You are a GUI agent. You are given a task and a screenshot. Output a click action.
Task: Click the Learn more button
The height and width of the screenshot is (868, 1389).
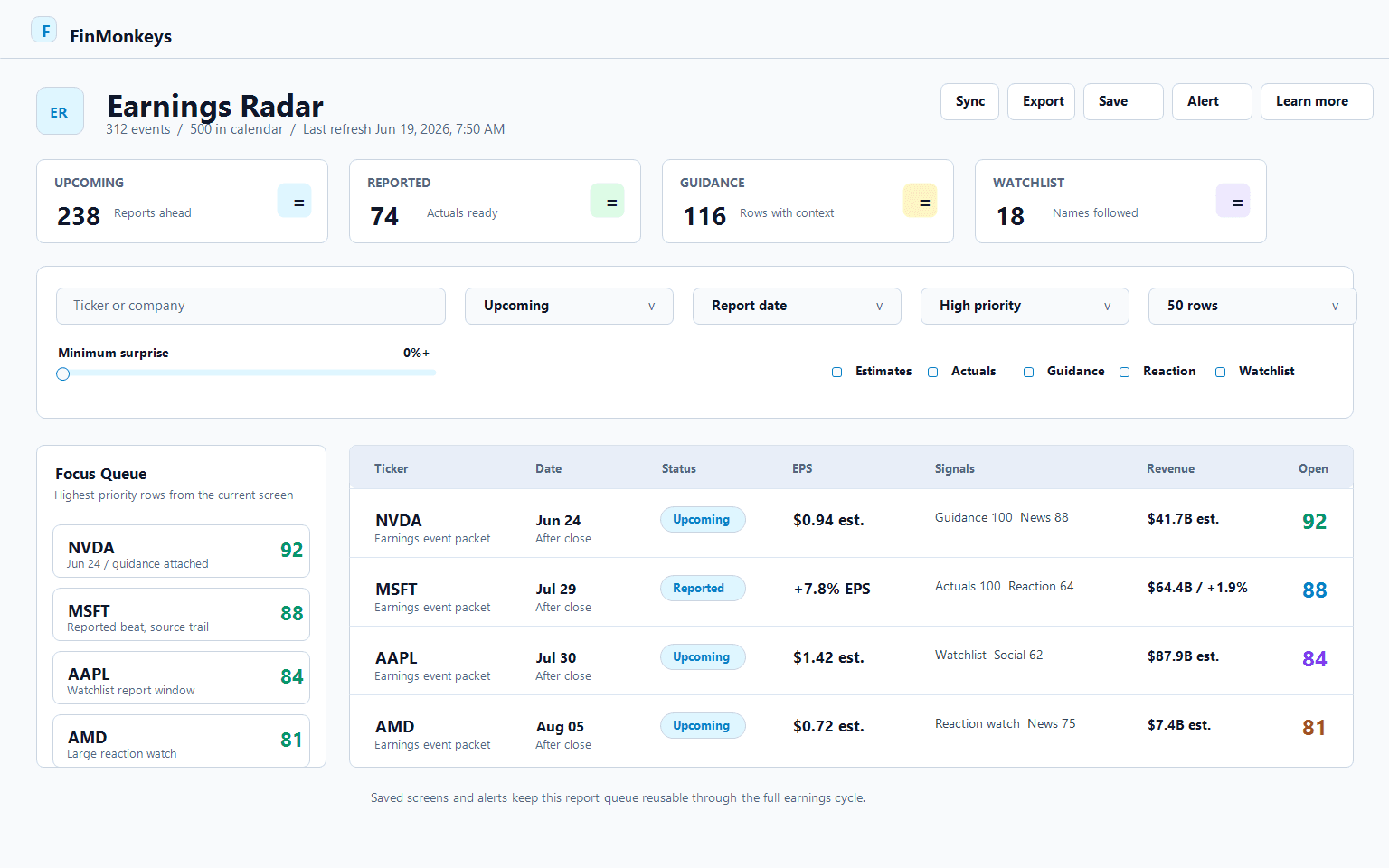[1317, 101]
